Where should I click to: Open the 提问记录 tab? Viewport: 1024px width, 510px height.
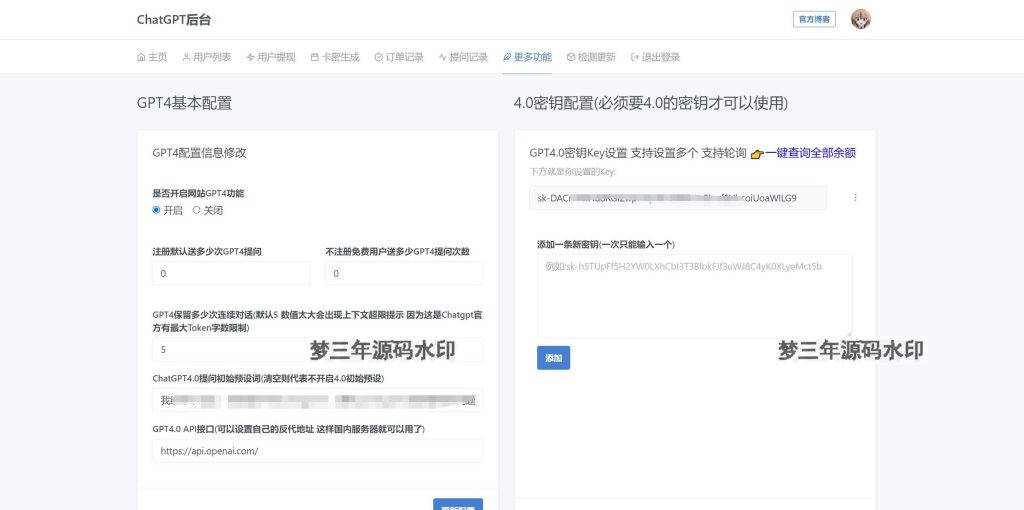(x=462, y=57)
